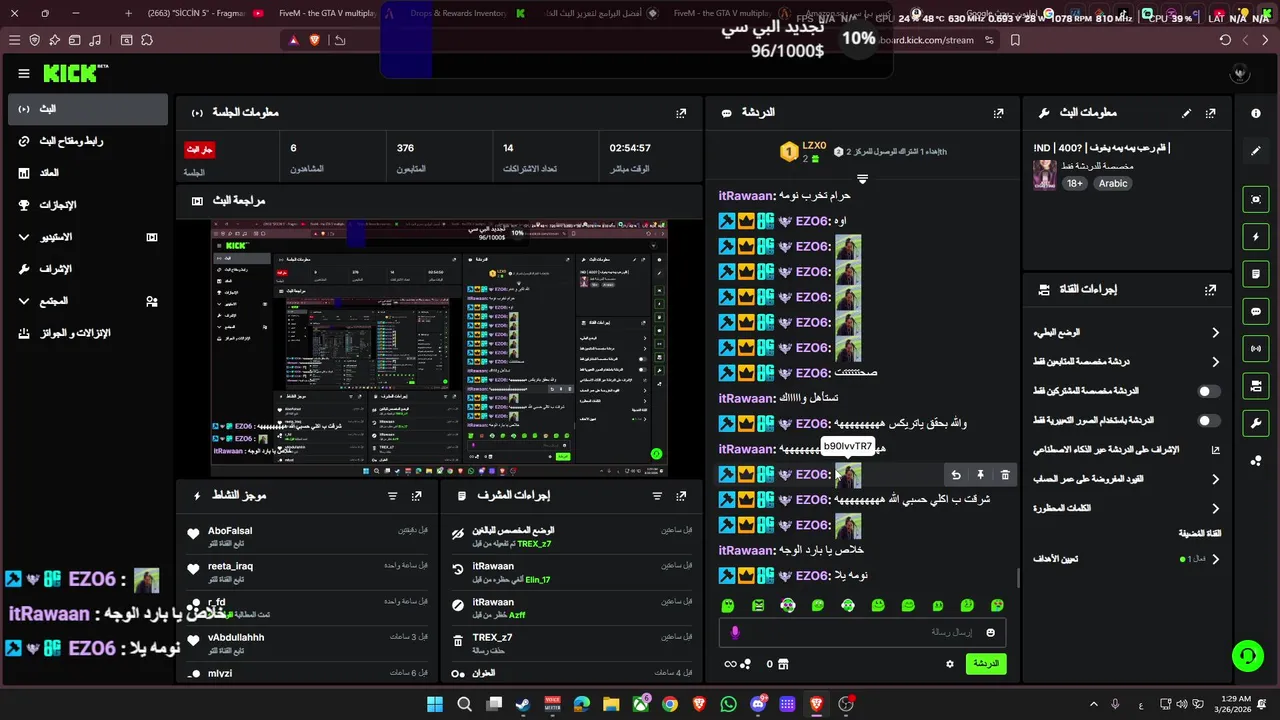Pop out the إجراءات القناة panel

click(1211, 289)
